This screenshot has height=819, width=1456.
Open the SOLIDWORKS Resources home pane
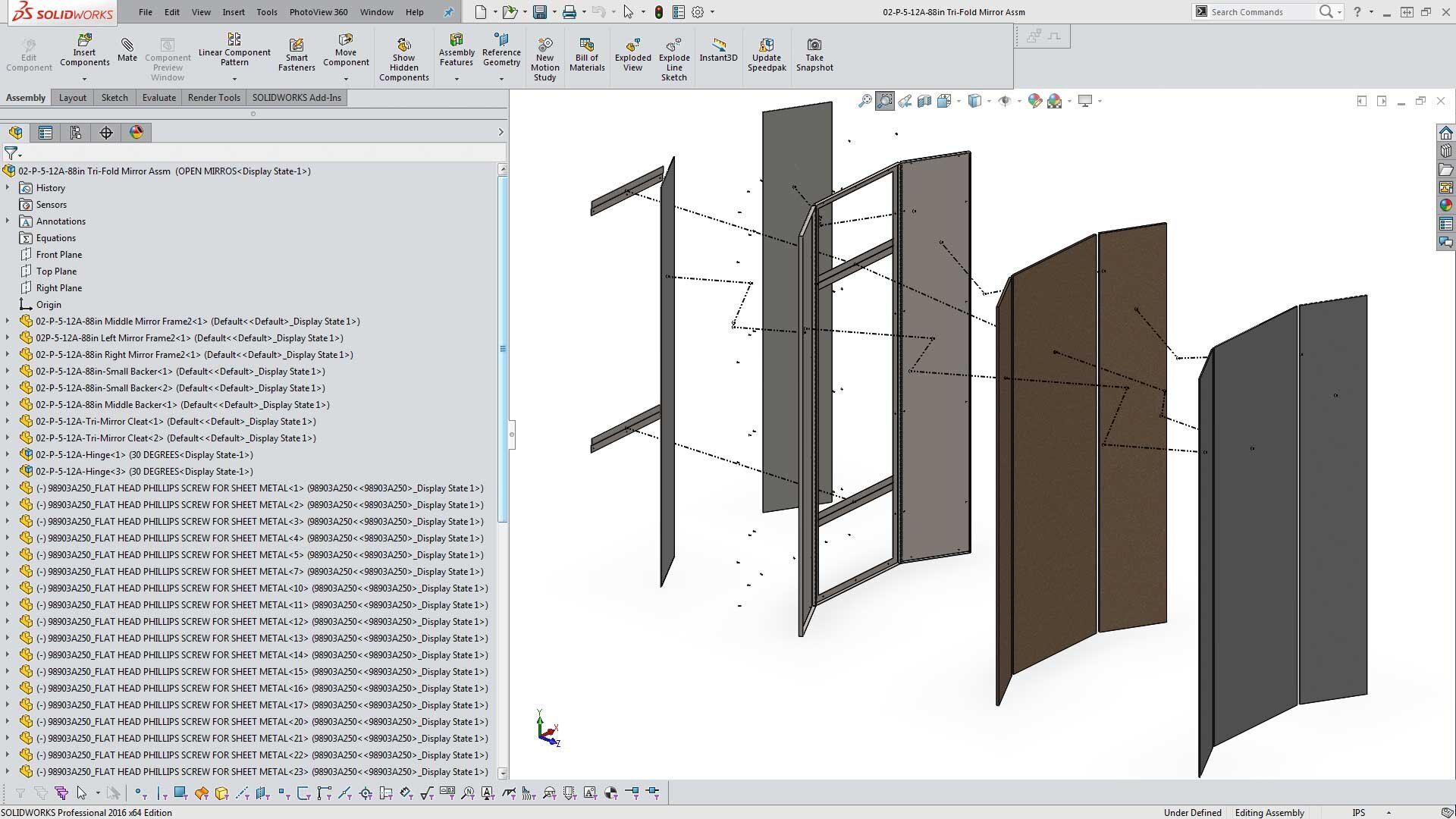(x=1446, y=133)
